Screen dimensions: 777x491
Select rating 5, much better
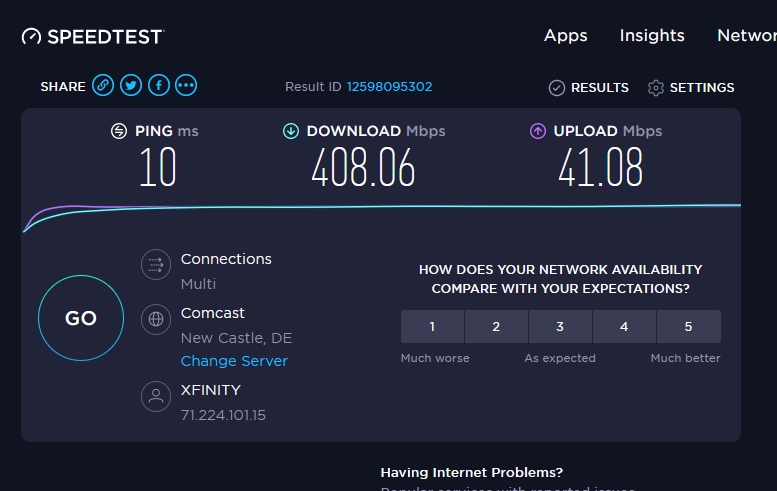click(688, 327)
